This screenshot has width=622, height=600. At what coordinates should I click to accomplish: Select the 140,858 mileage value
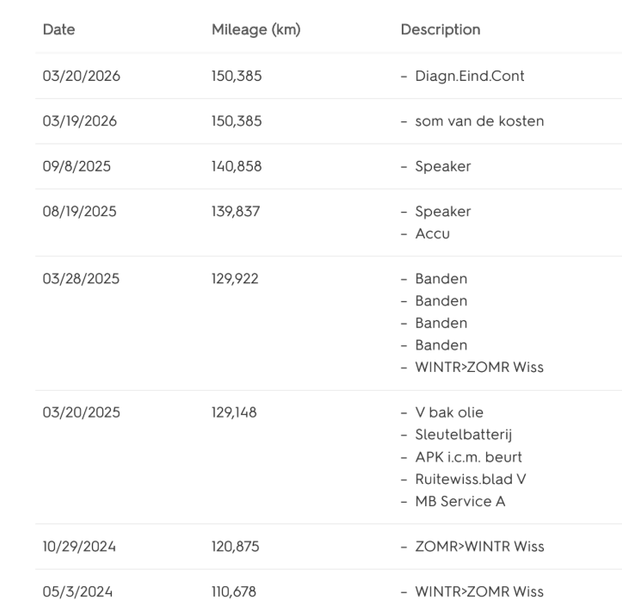[237, 166]
